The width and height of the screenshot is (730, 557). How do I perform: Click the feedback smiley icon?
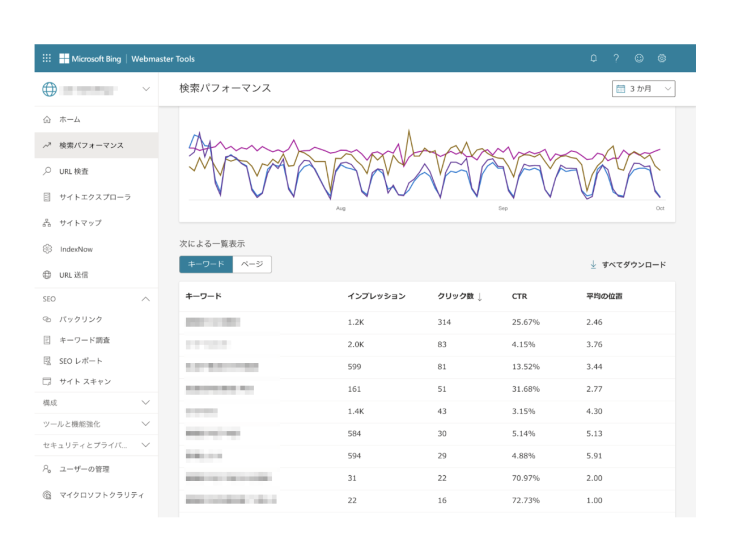coord(639,58)
